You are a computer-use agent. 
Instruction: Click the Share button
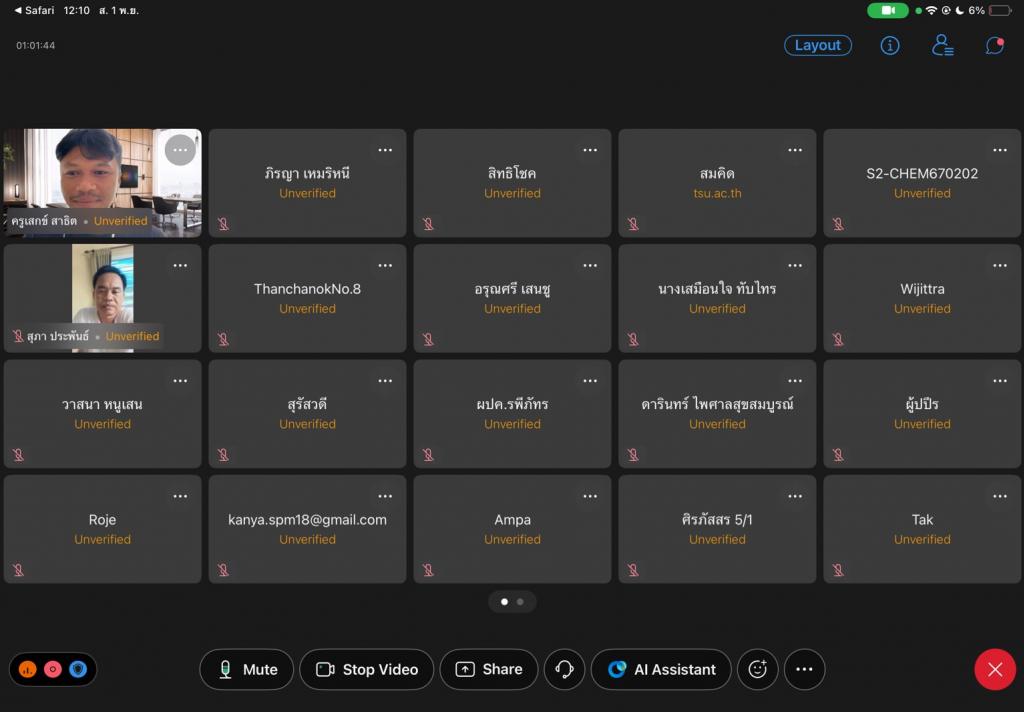pos(489,670)
